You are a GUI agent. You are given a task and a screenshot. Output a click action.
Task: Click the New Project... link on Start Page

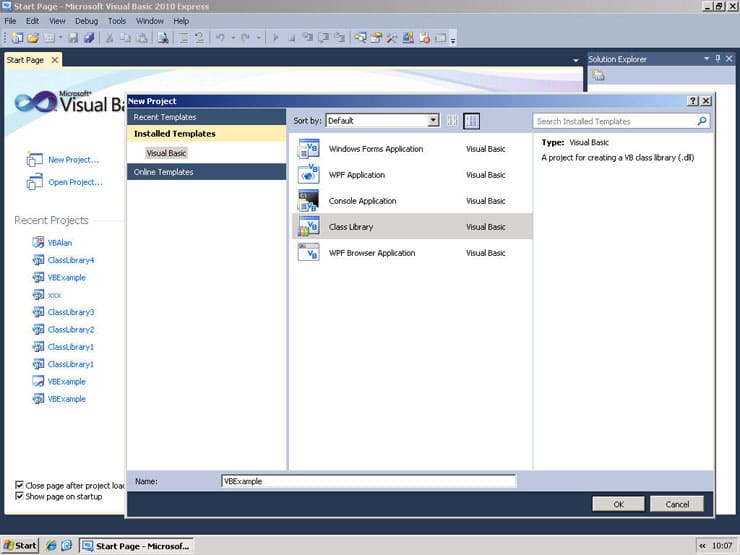coord(73,160)
